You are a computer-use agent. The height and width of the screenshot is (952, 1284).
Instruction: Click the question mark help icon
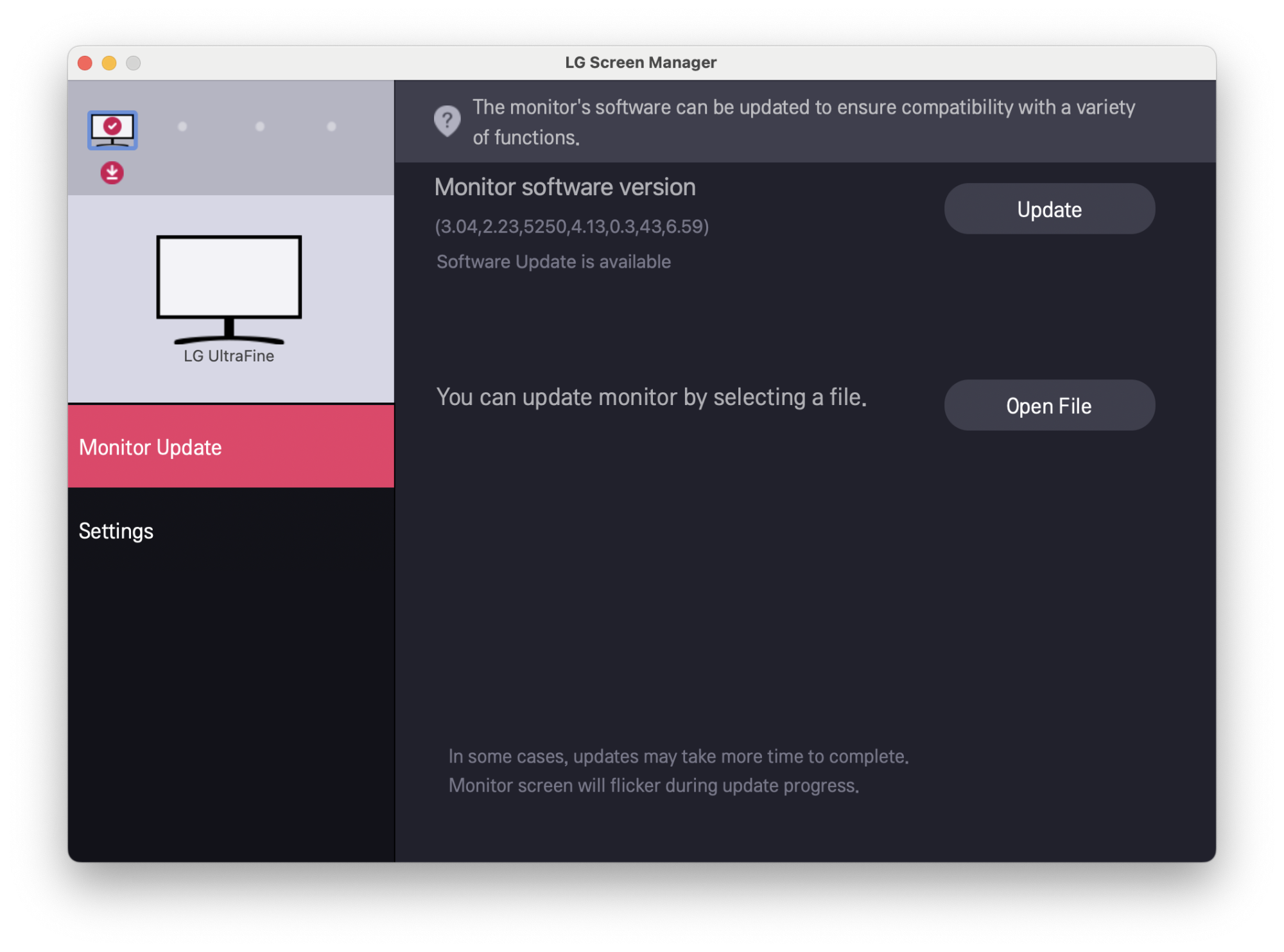click(x=447, y=121)
